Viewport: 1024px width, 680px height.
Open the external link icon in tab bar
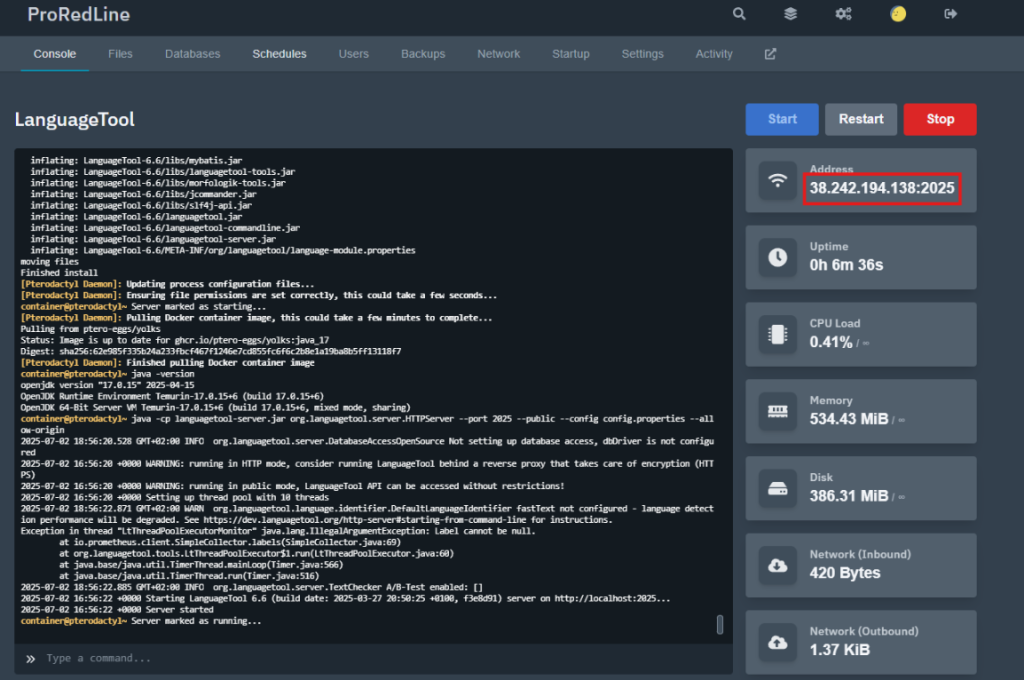[x=771, y=54]
